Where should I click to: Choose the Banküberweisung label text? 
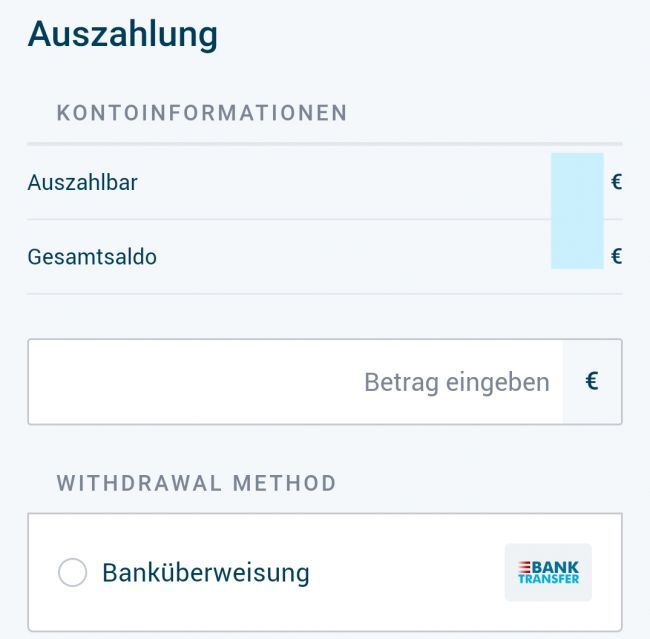205,573
